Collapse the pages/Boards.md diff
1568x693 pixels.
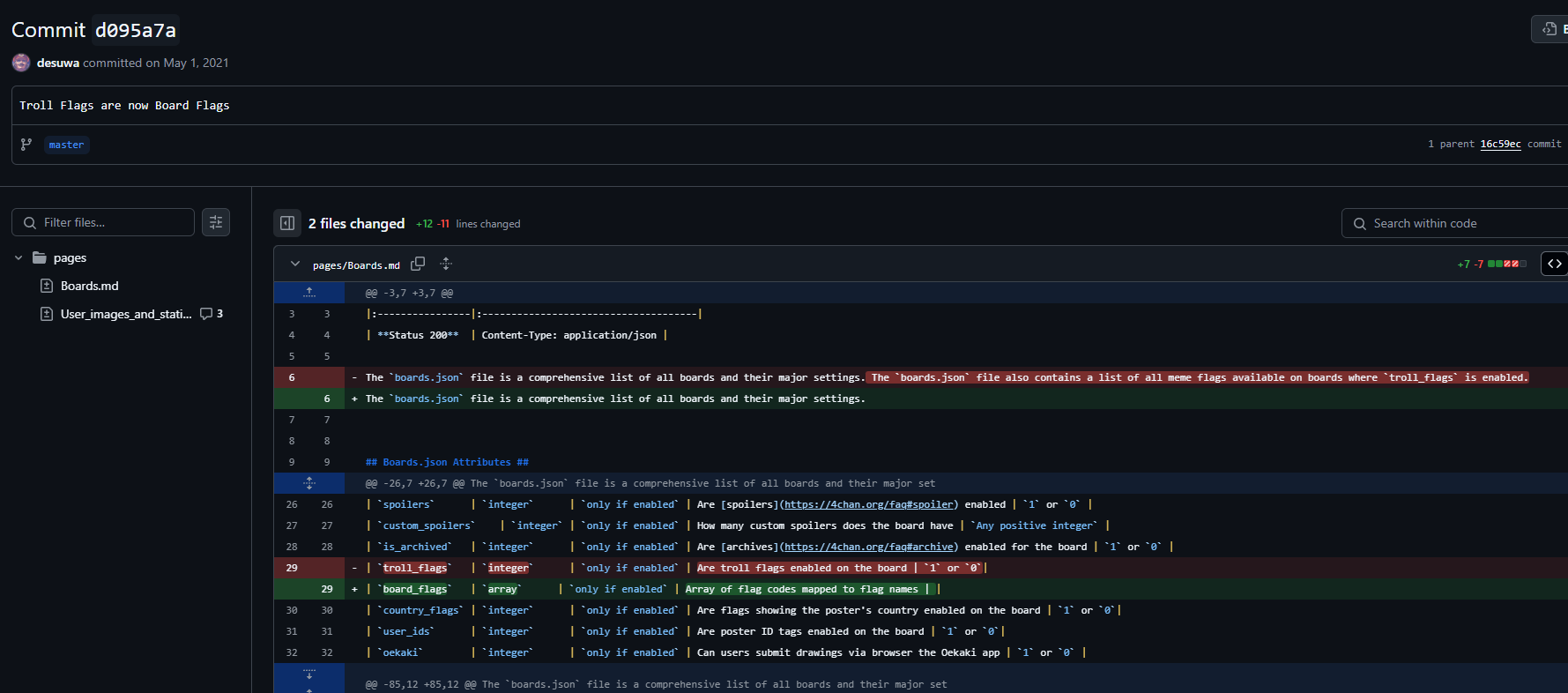pyautogui.click(x=295, y=264)
